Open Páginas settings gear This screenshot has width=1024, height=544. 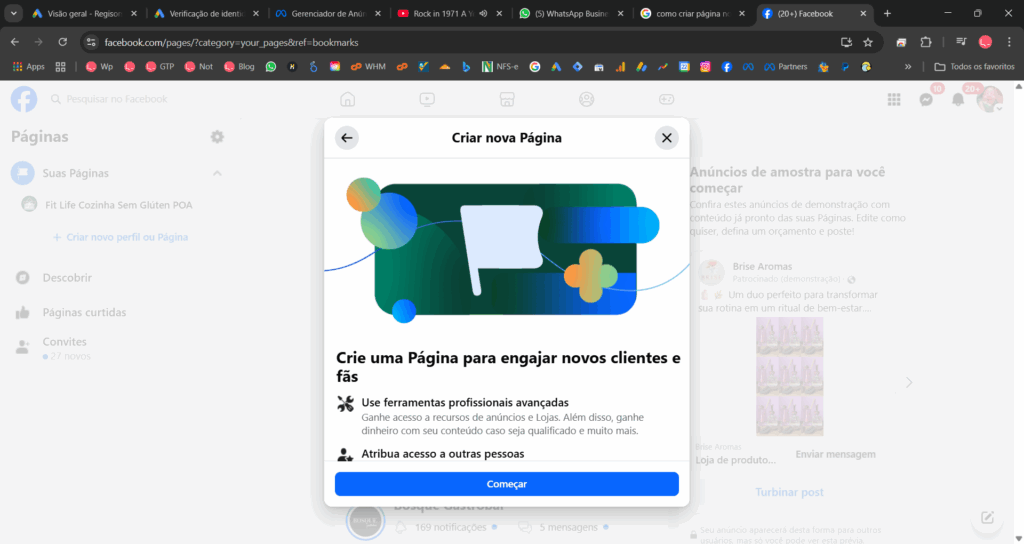coord(217,136)
